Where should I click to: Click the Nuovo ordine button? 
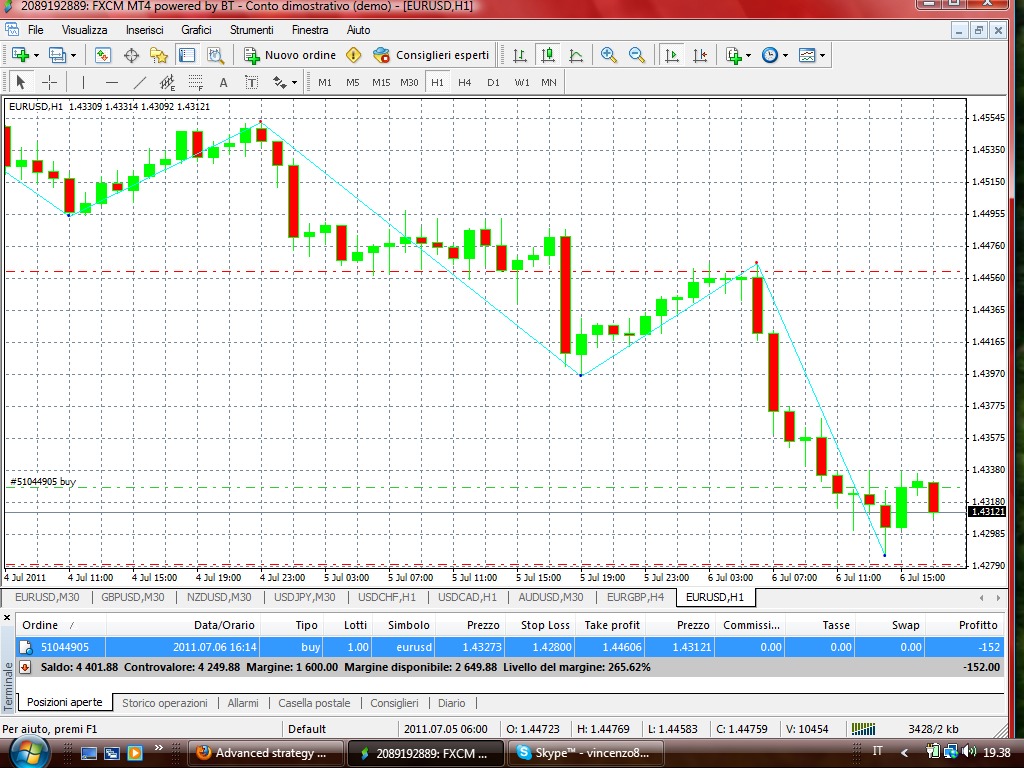[x=290, y=55]
